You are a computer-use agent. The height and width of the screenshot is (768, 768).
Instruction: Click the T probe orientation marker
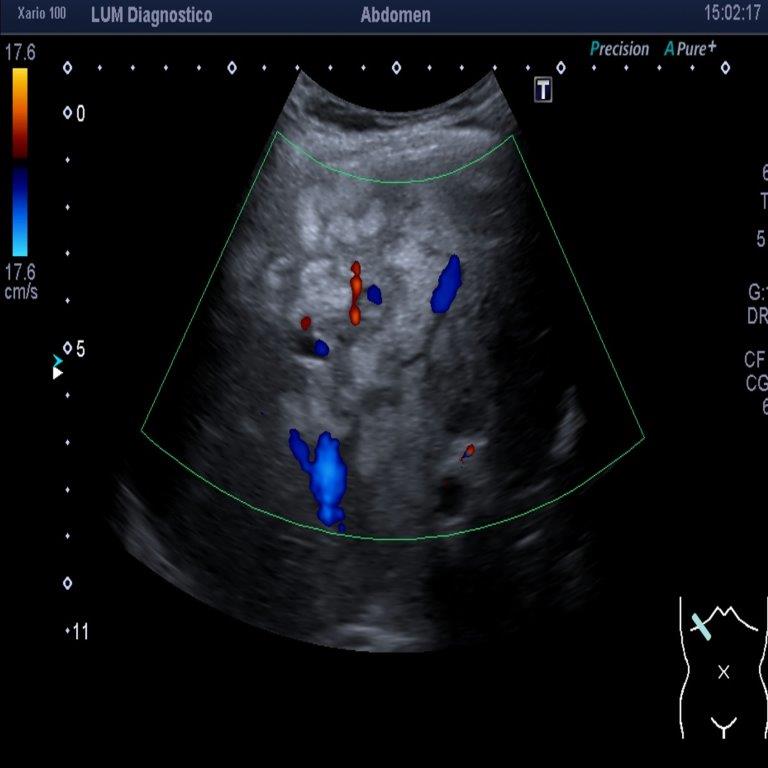543,89
